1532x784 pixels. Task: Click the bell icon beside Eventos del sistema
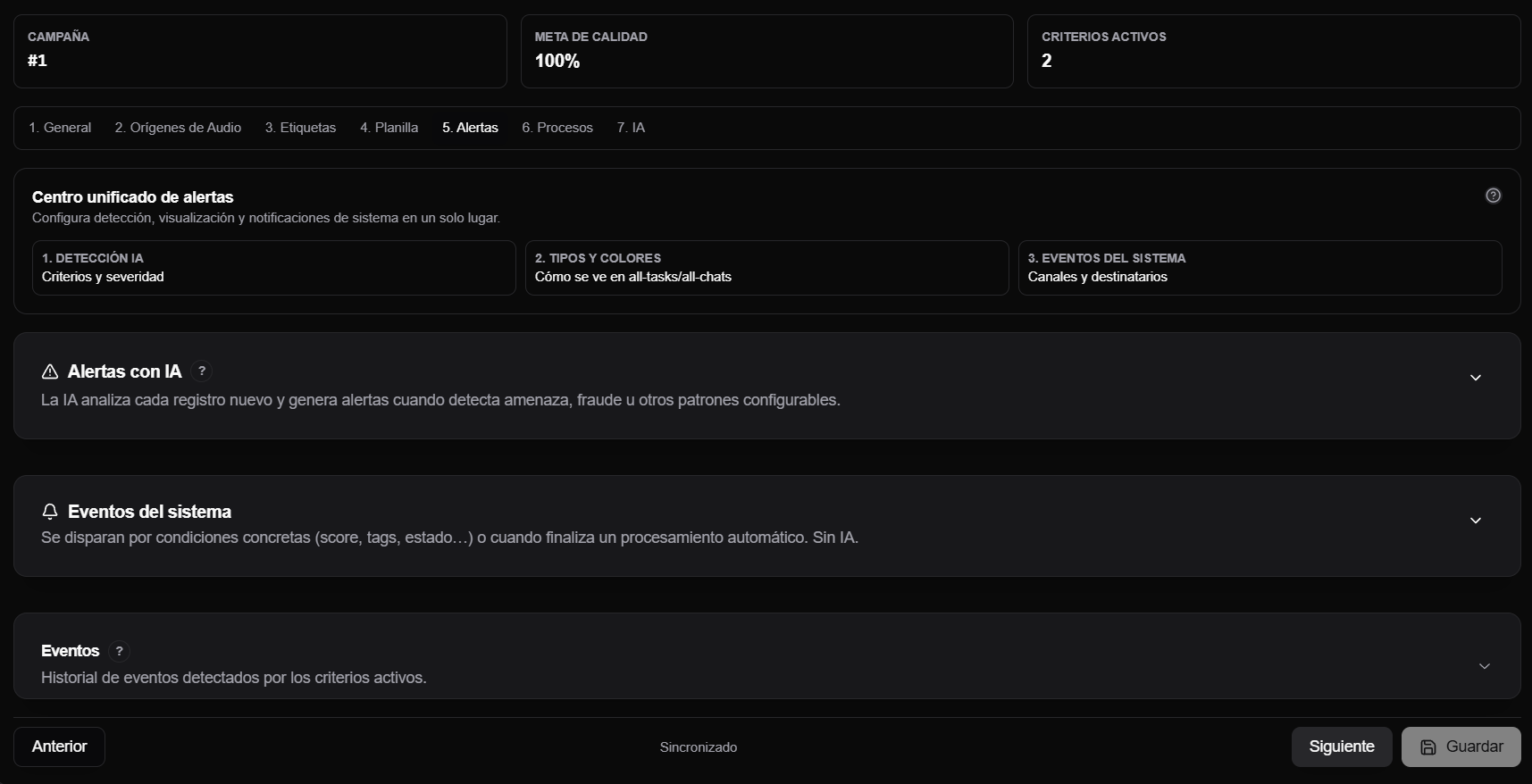coord(50,512)
